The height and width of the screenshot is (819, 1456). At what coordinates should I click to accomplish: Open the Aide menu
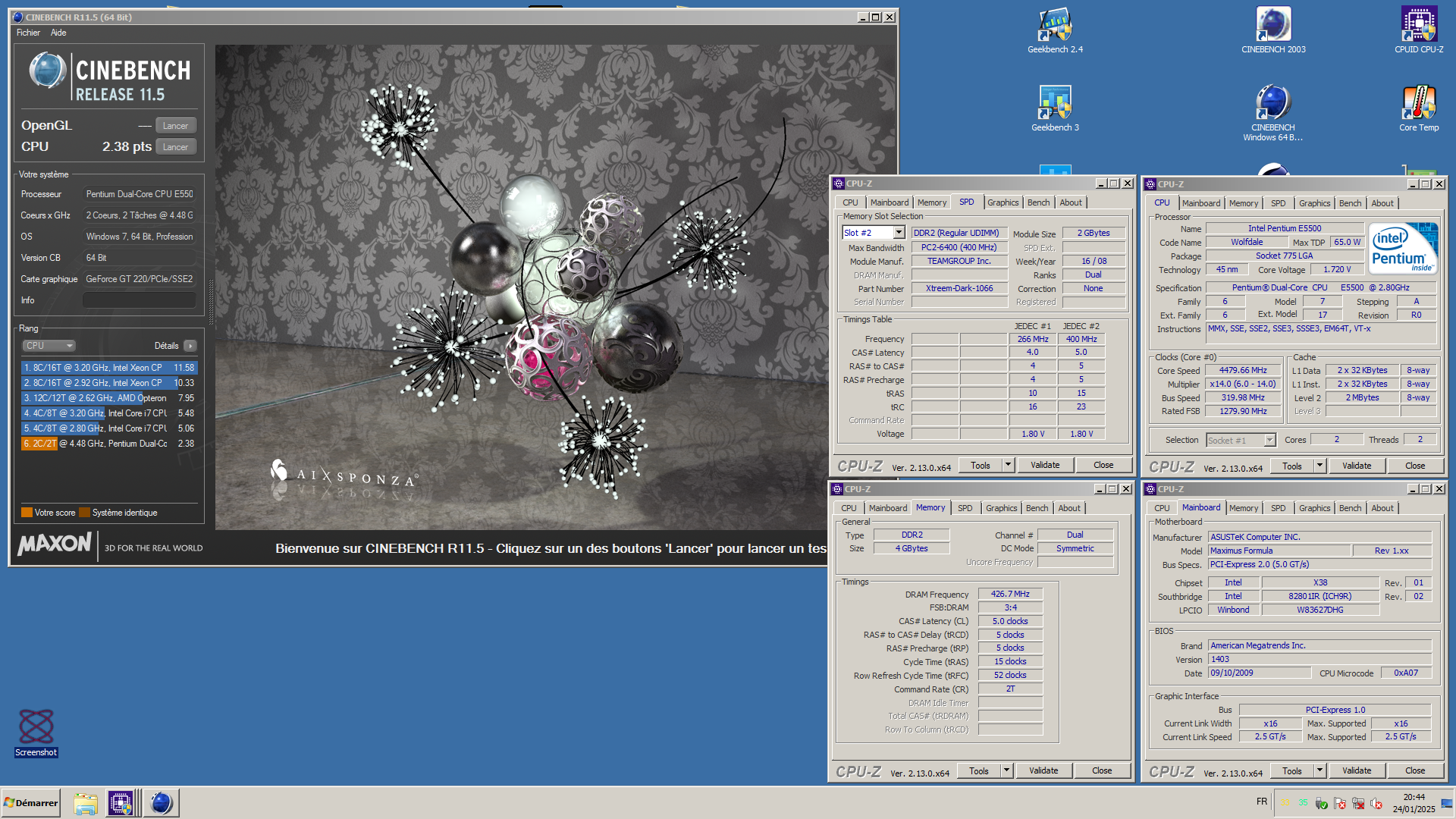(58, 33)
